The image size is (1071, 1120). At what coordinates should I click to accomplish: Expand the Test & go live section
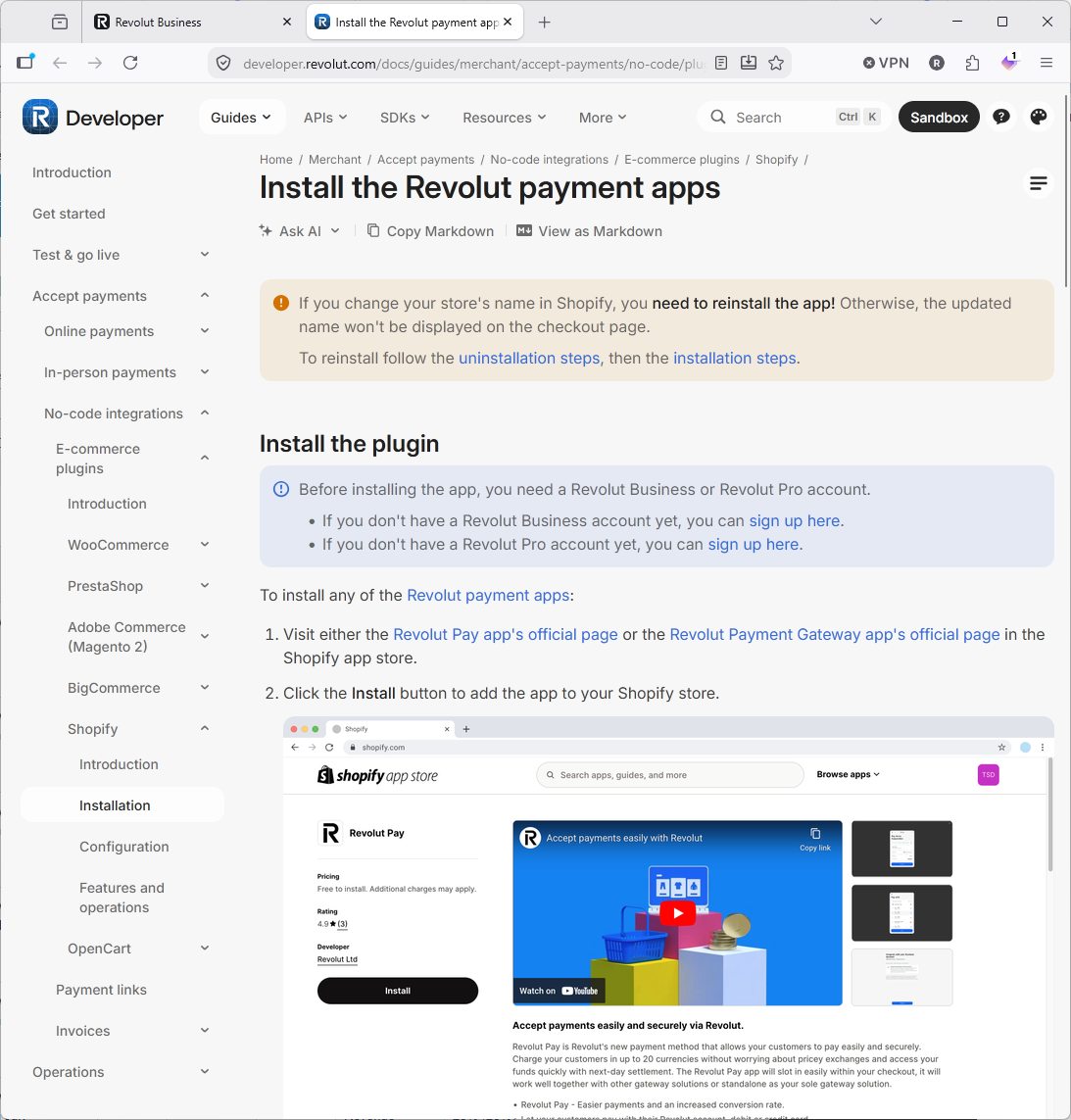pyautogui.click(x=205, y=255)
